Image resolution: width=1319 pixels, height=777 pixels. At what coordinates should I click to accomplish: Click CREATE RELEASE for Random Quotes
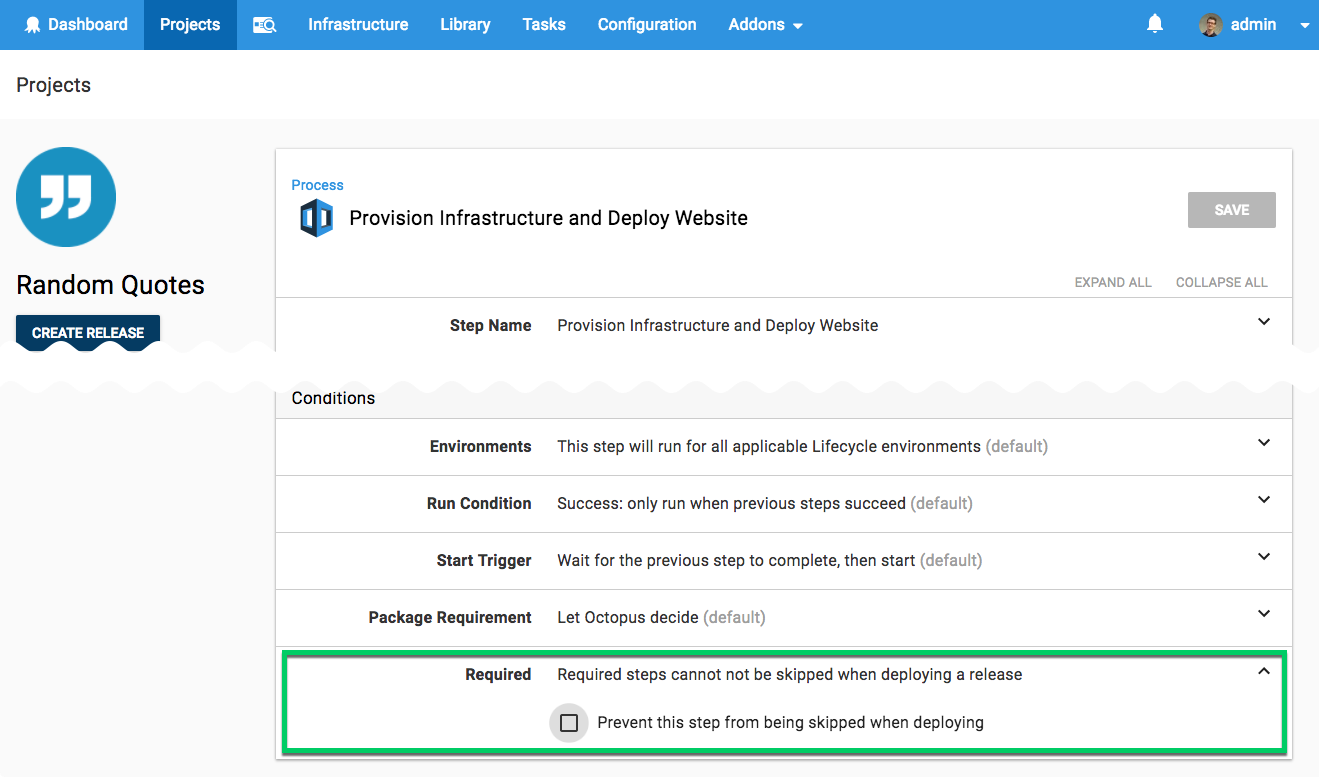coord(87,332)
